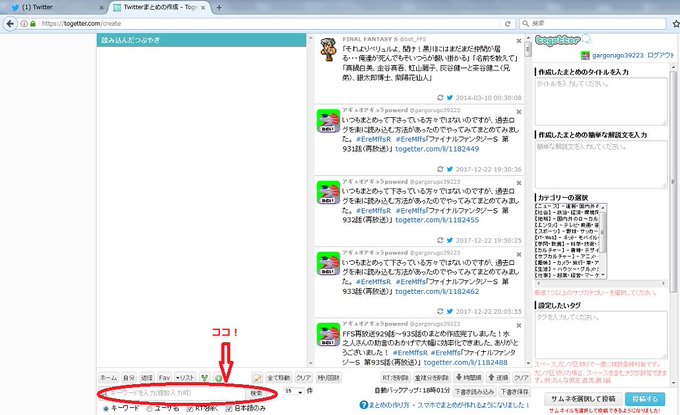Click retweet icon on 2014-03-10 tweet
680x415 pixels.
(440, 98)
